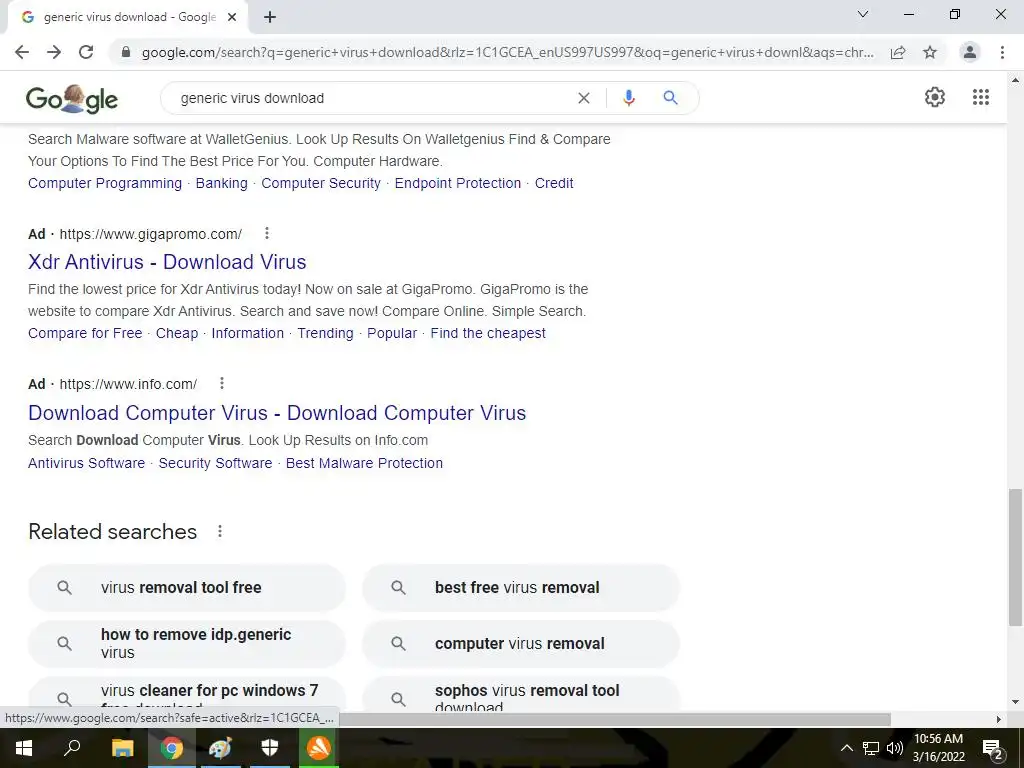
Task: Show hidden system tray icons
Action: coord(846,748)
